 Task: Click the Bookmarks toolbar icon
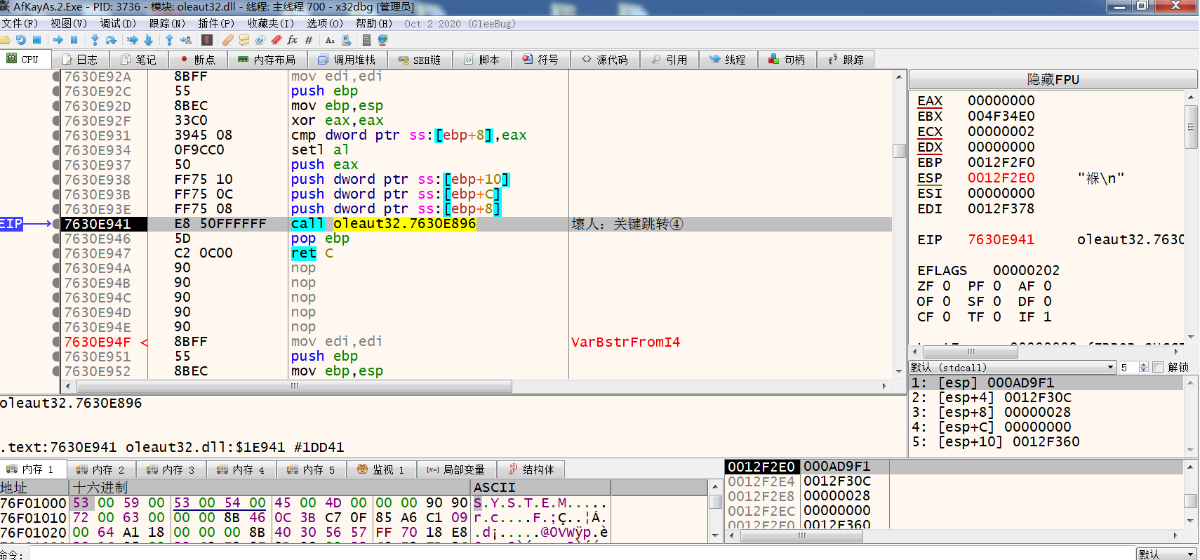[276, 40]
